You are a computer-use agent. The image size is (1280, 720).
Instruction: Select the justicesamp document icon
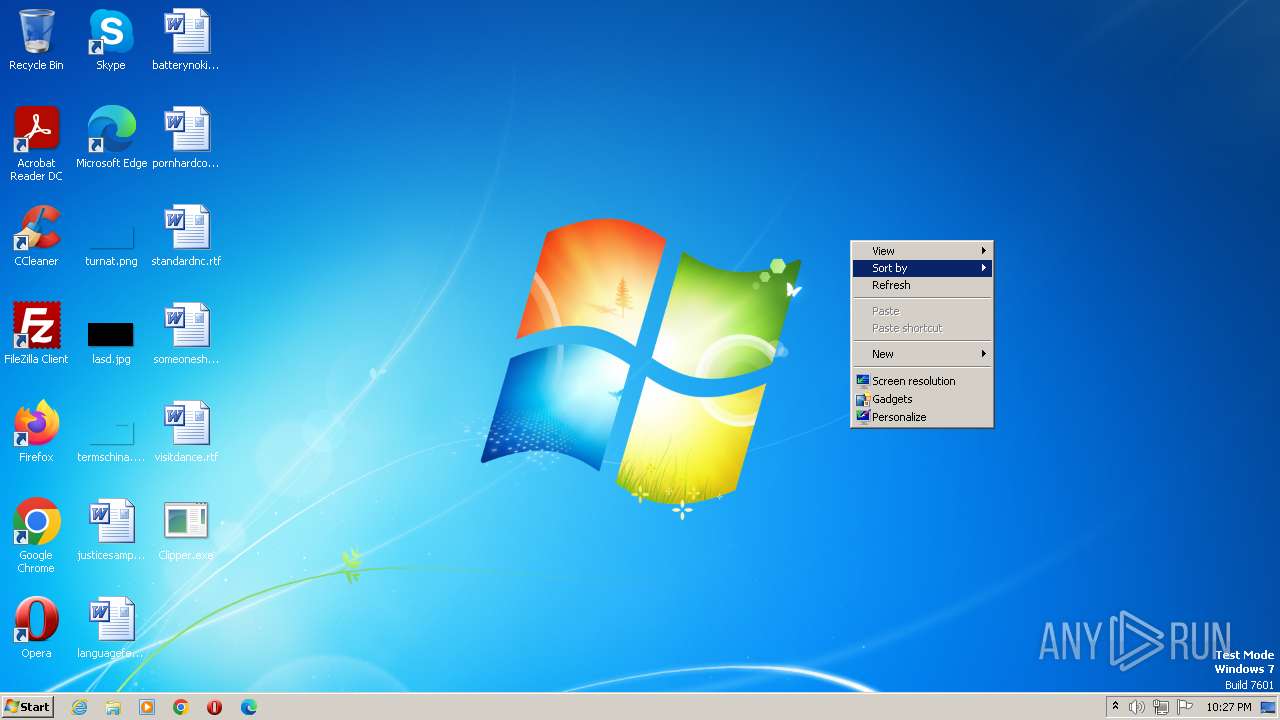pyautogui.click(x=111, y=530)
